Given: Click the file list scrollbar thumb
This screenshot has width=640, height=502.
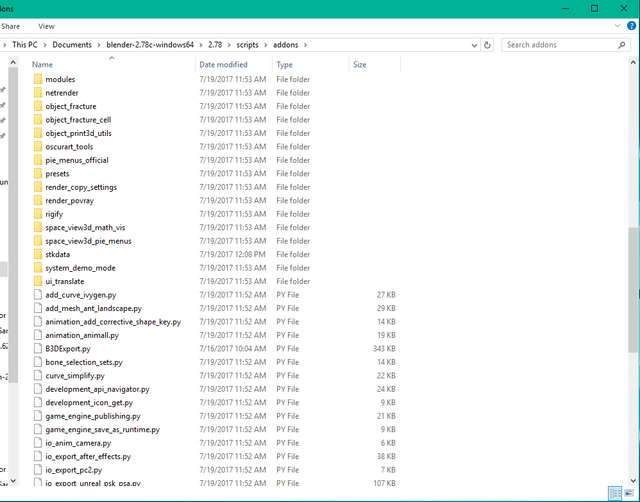Looking at the screenshot, I should (633, 289).
